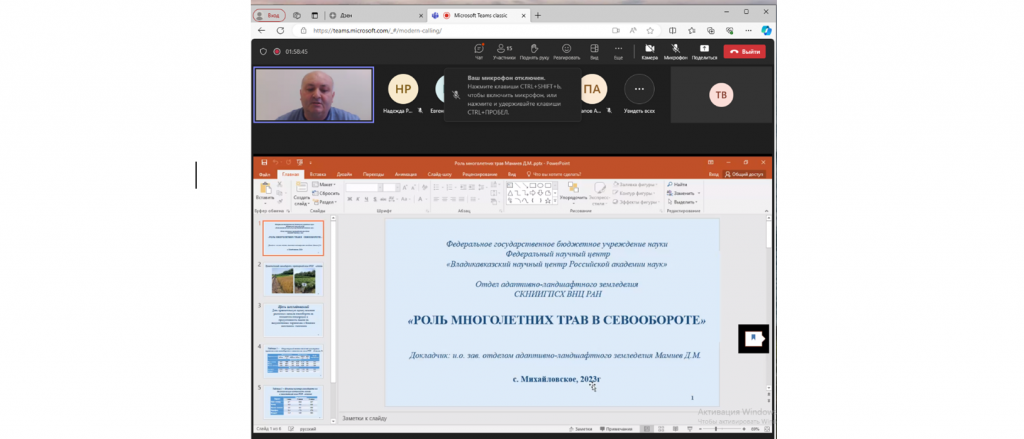
Task: Toggle italic (К) formatting
Action: tap(358, 199)
